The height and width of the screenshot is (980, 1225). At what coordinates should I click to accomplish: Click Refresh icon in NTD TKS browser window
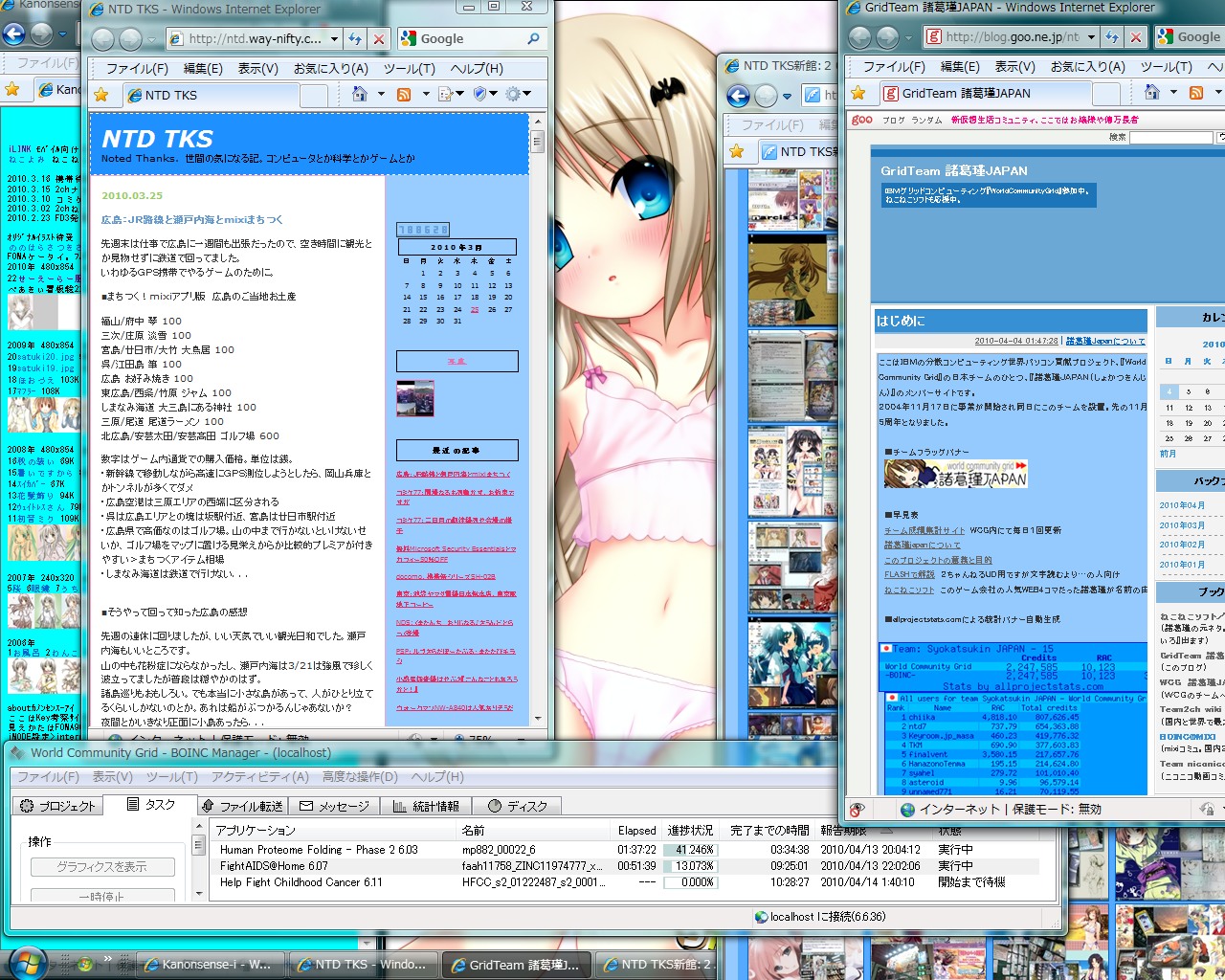[355, 39]
